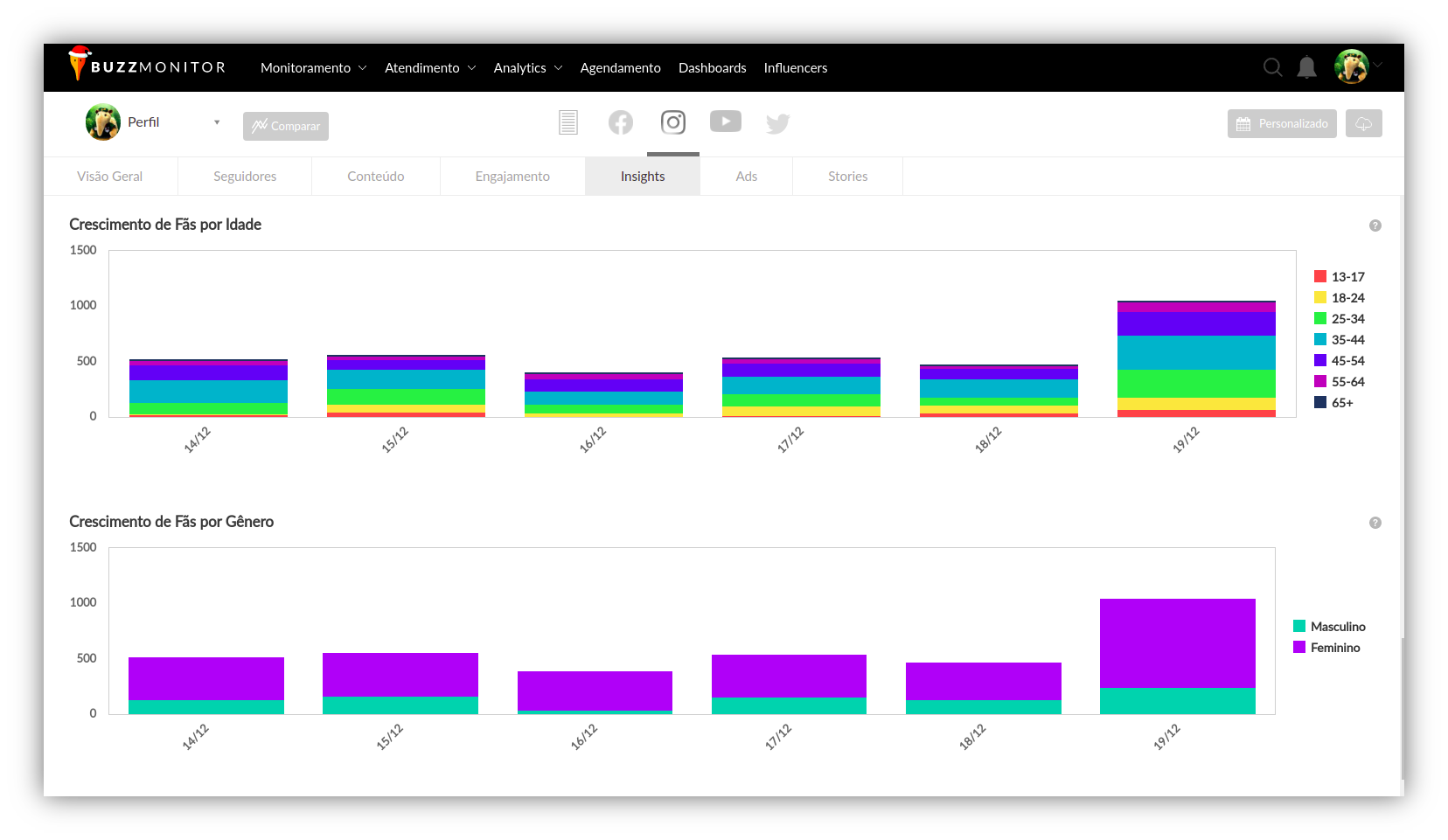Toggle the 65+ age series in legend
Viewport: 1448px width, 840px height.
1333,403
